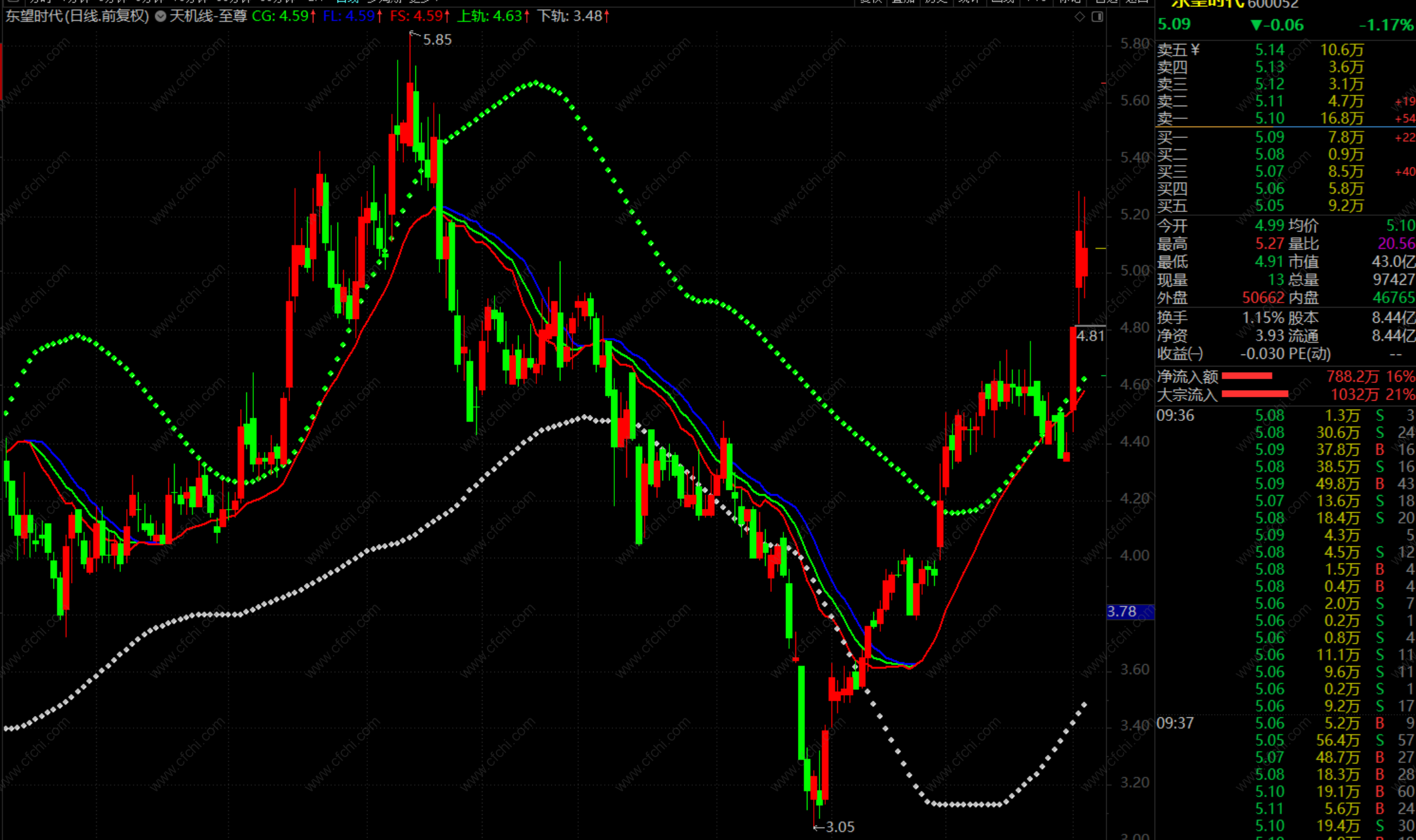The image size is (1416, 840).
Task: Click the 09:36 tick time entry
Action: [1175, 415]
